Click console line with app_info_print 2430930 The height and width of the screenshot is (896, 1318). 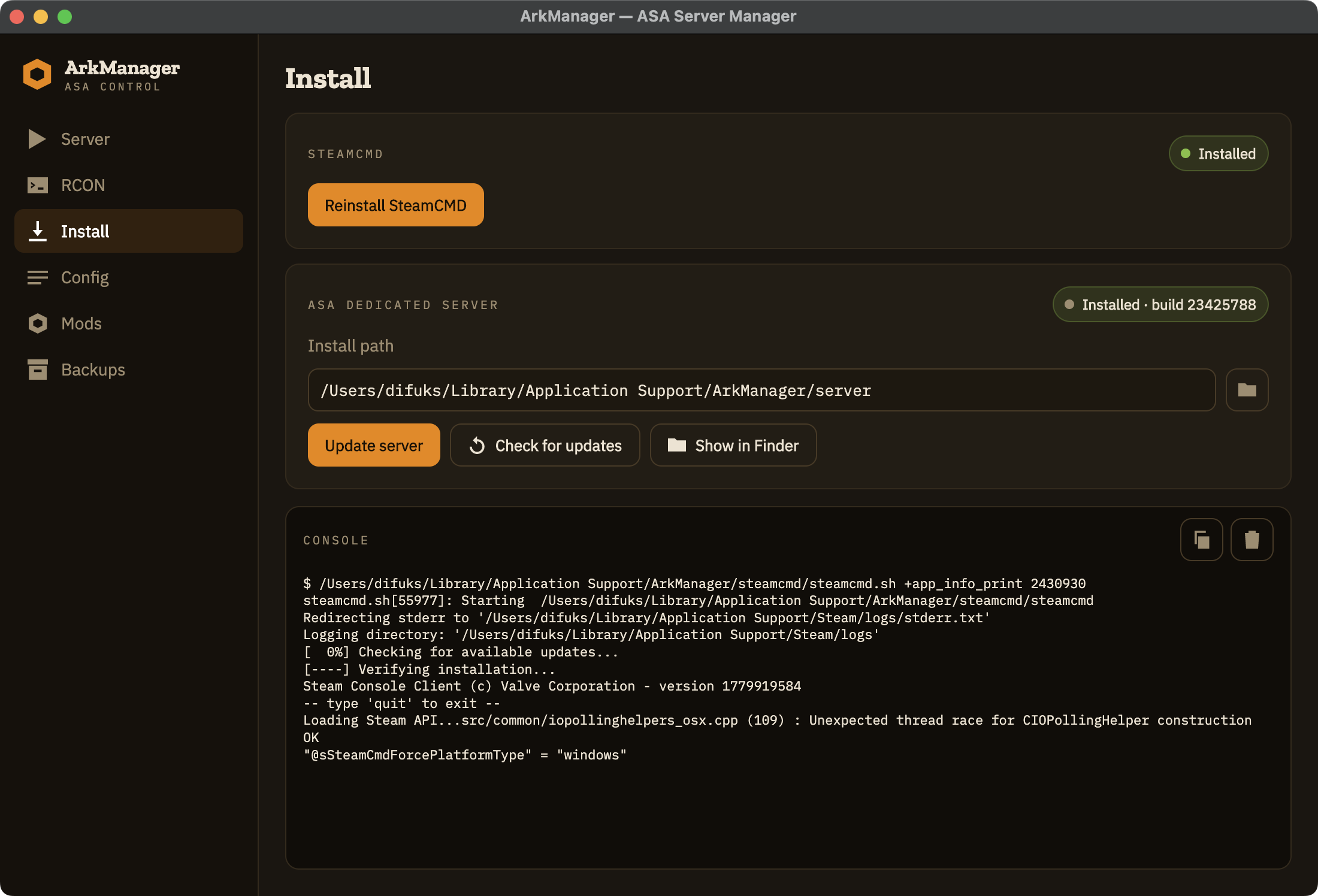coord(694,583)
